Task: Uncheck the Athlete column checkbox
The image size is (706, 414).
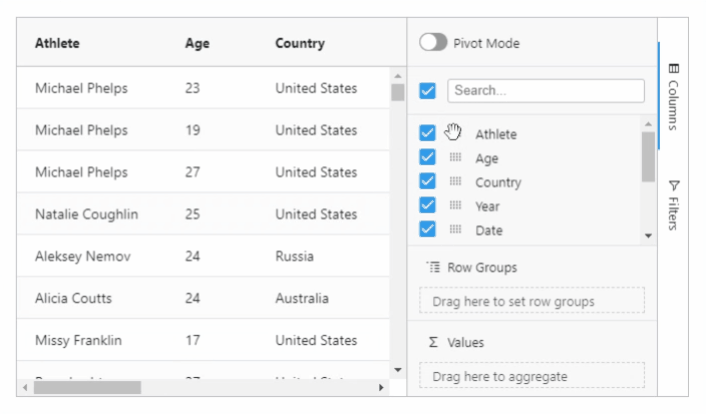Action: pos(428,133)
